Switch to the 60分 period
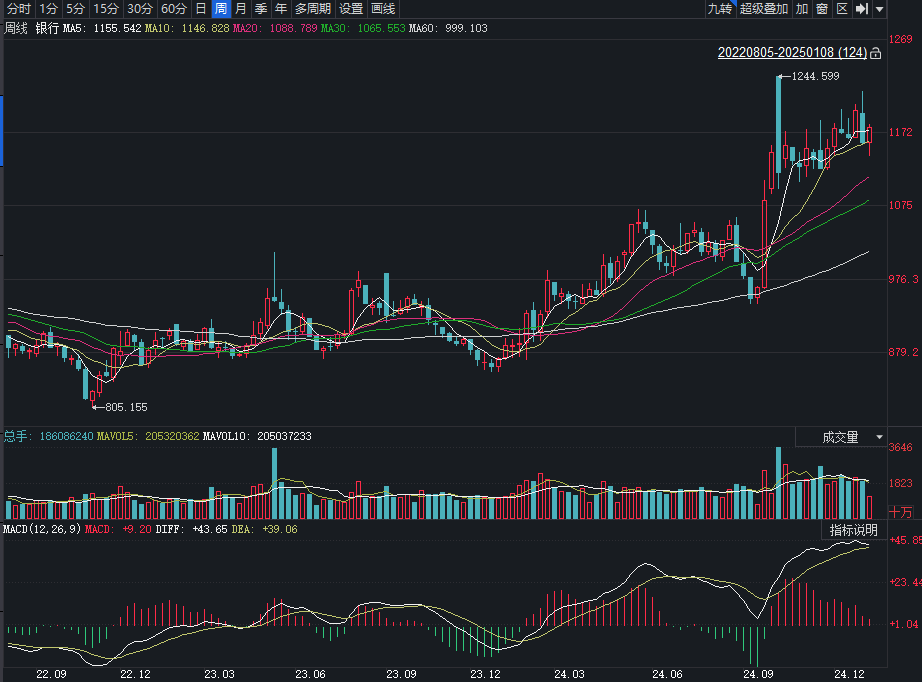Screen dimensions: 922x682 [x=173, y=9]
